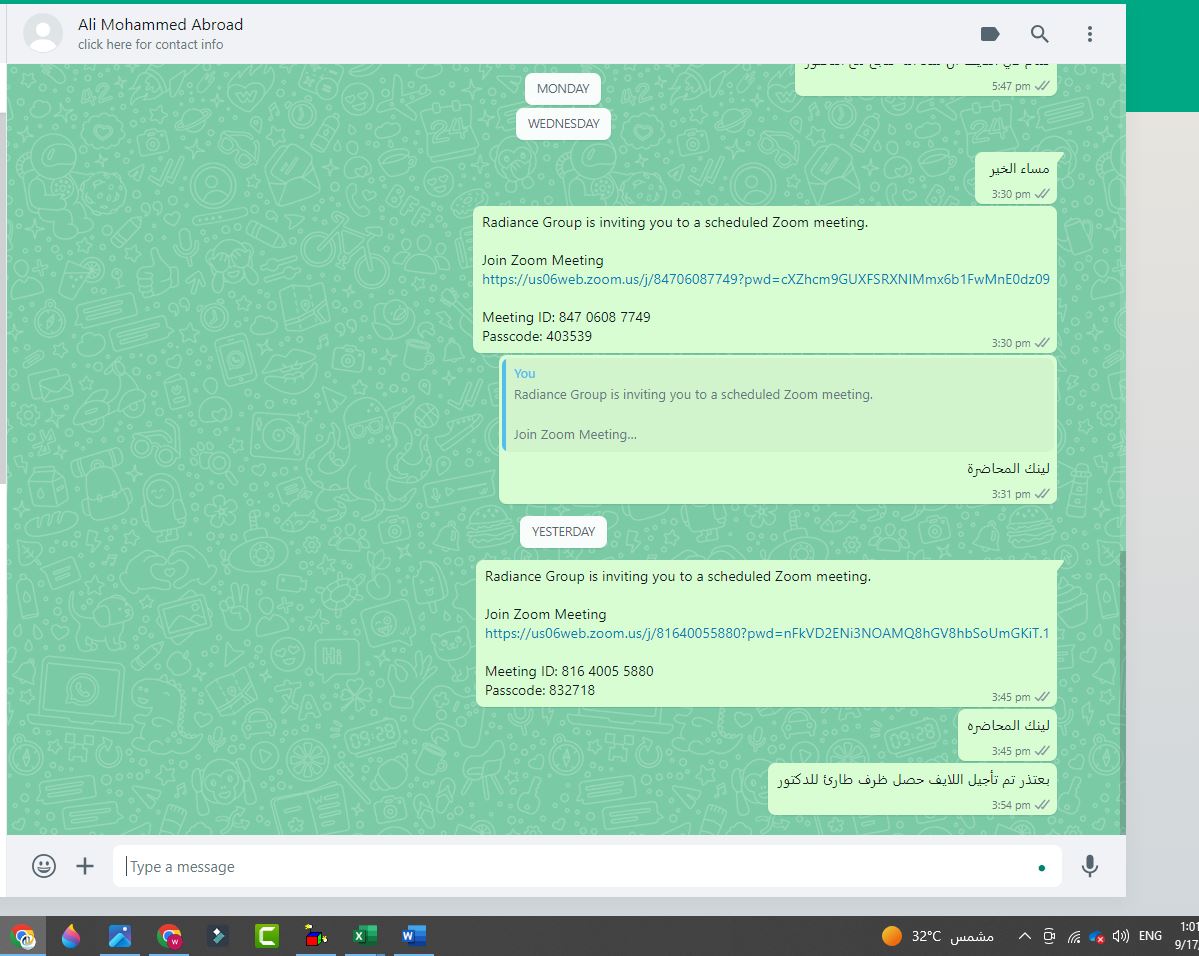The height and width of the screenshot is (956, 1199).
Task: Open first Chrome icon in taskbar
Action: tap(23, 936)
